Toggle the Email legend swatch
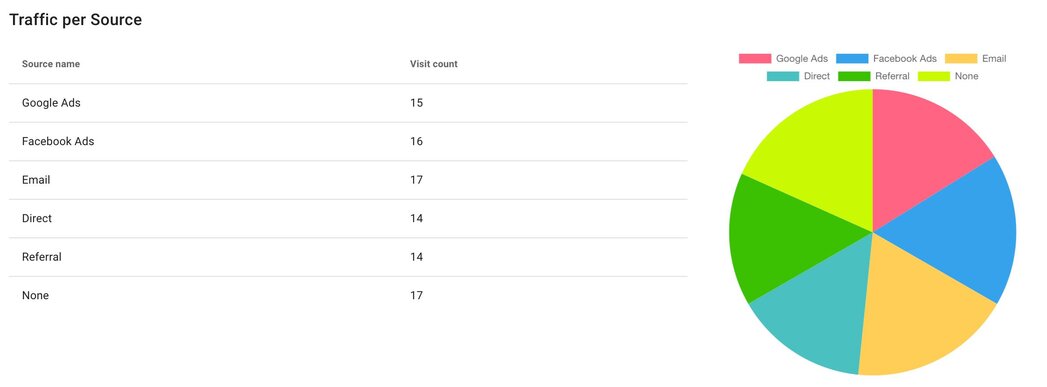The height and width of the screenshot is (387, 1047). (961, 59)
